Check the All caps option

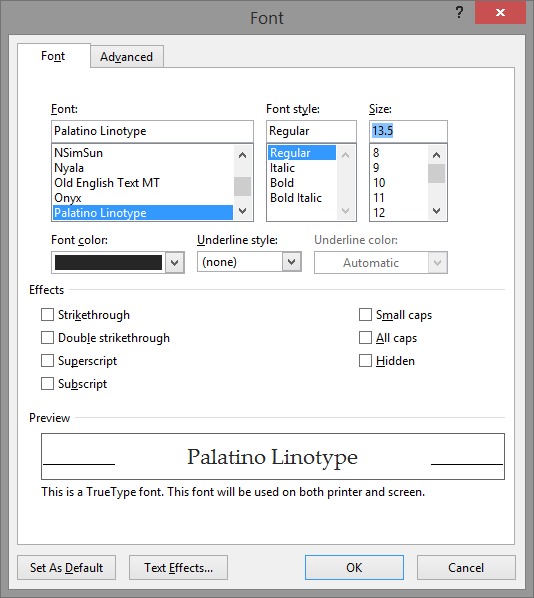[x=365, y=338]
